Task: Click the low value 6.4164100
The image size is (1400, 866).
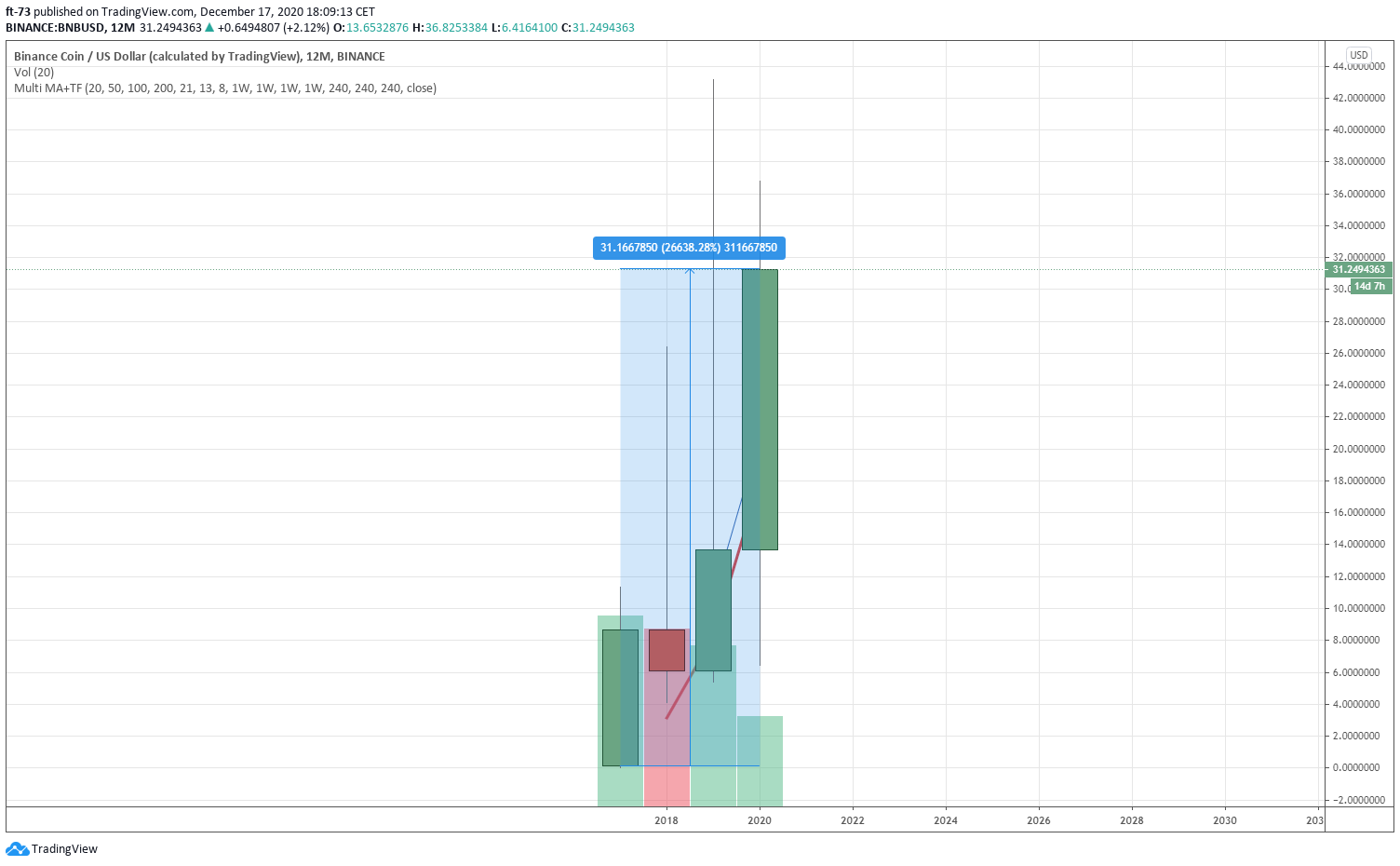Action: tap(530, 27)
